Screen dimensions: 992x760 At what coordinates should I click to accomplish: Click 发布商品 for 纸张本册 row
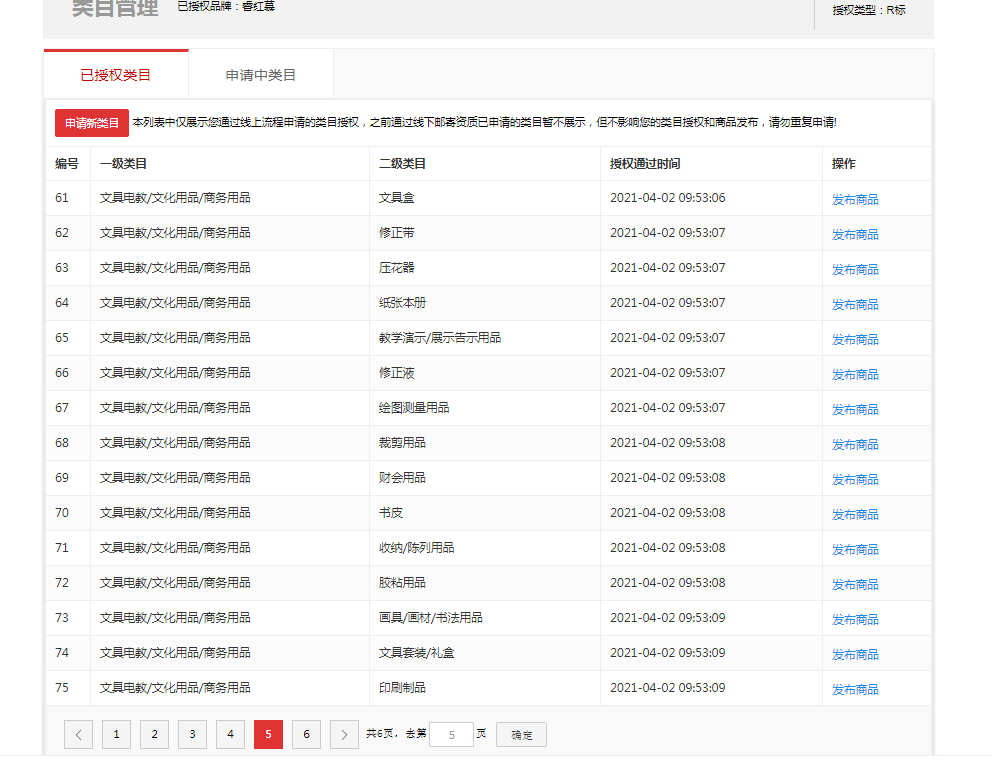(x=855, y=305)
